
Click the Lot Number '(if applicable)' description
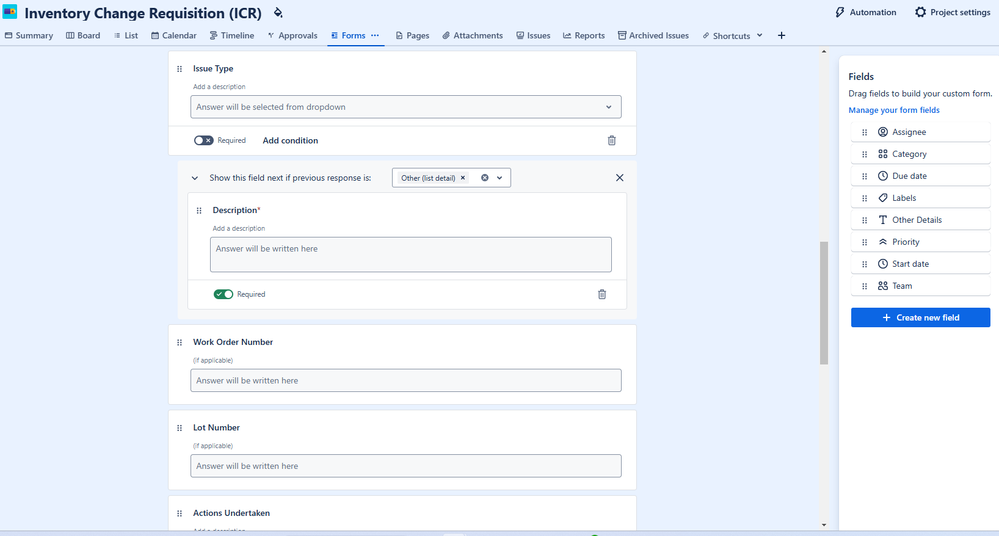point(213,445)
